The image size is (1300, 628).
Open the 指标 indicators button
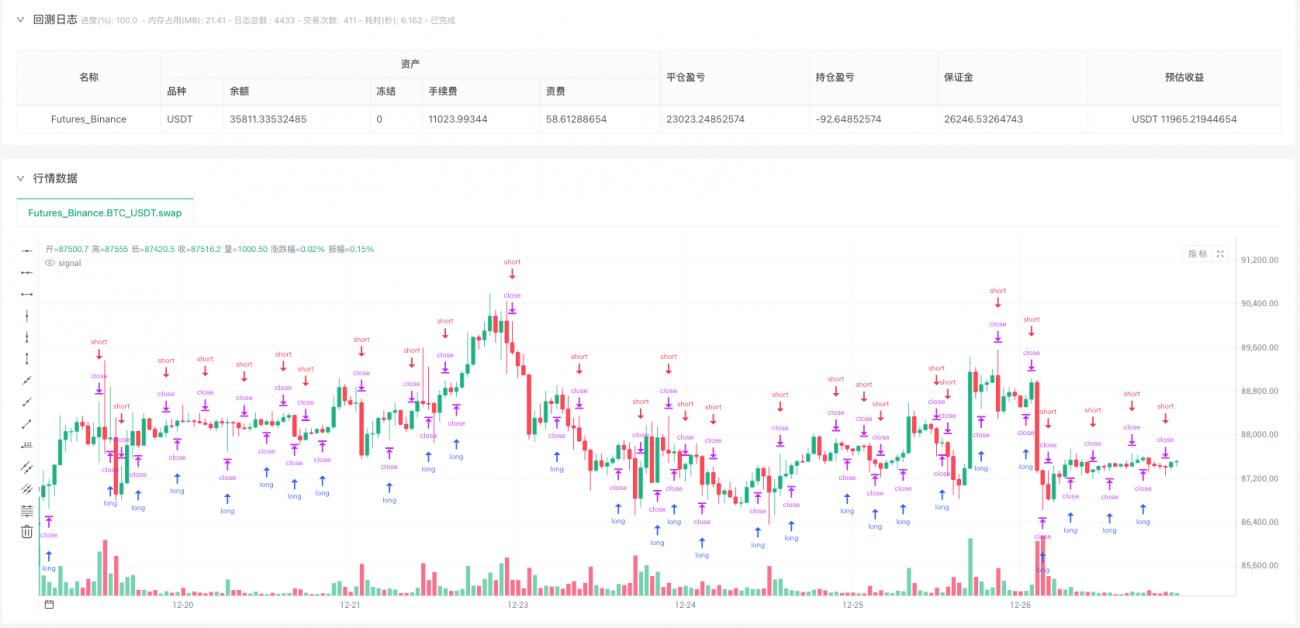point(1196,254)
